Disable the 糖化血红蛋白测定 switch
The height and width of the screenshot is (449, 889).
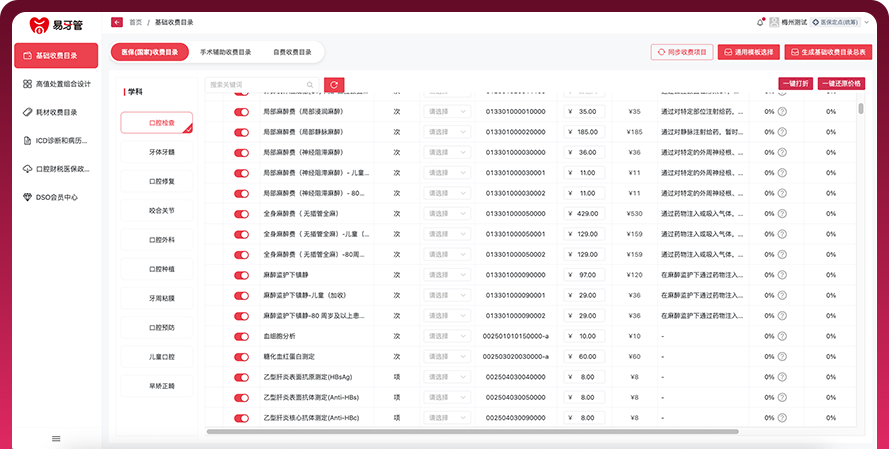point(242,357)
